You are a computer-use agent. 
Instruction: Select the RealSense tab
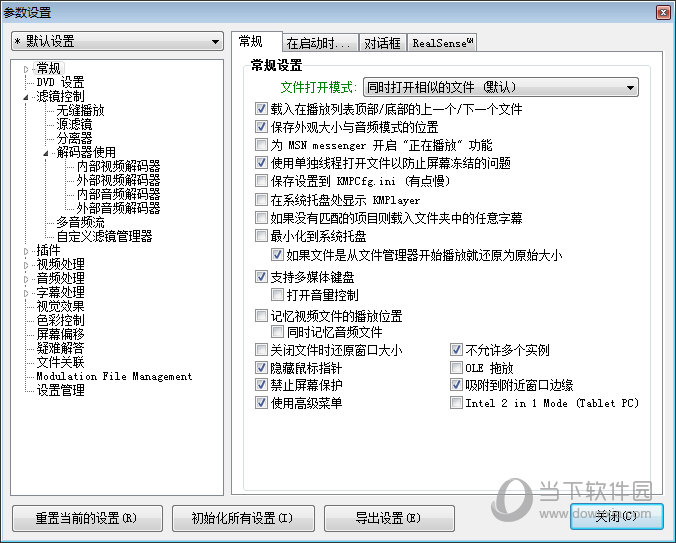click(x=443, y=44)
